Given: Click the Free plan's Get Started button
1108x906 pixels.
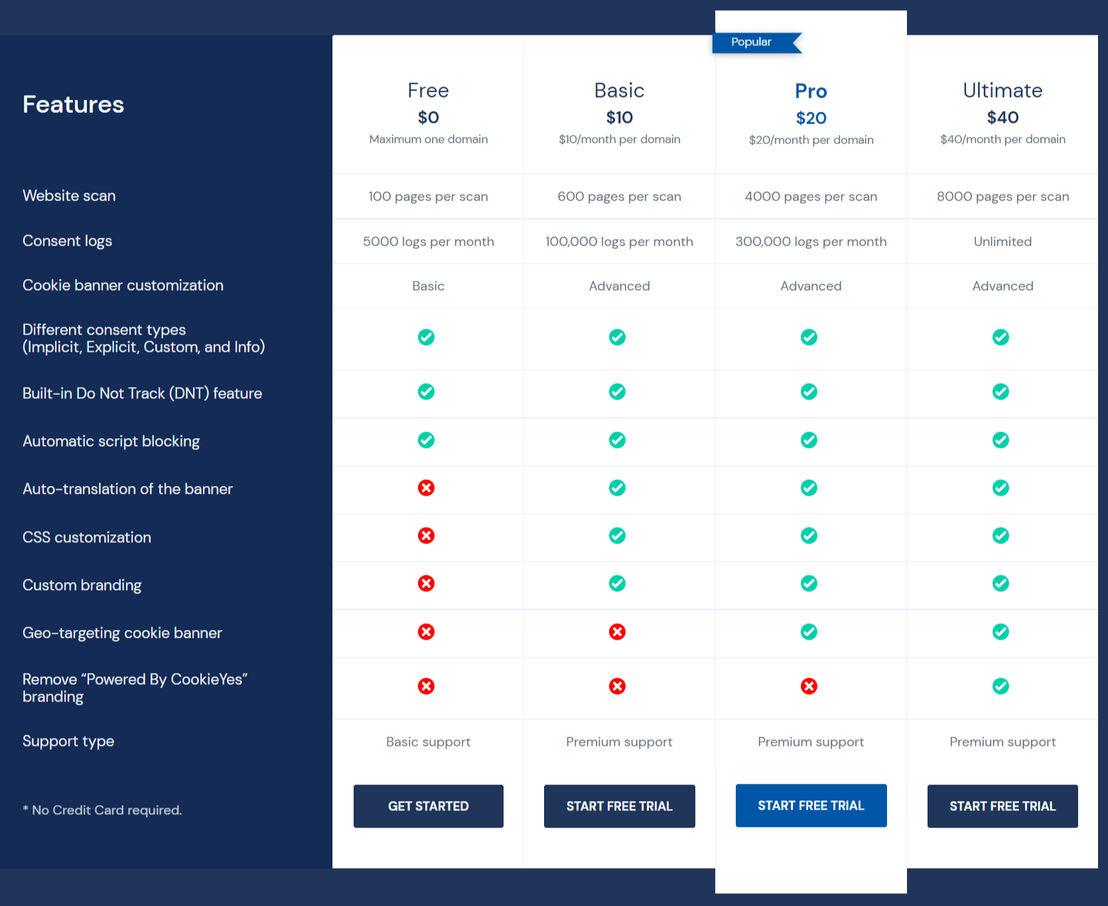Looking at the screenshot, I should [x=428, y=806].
